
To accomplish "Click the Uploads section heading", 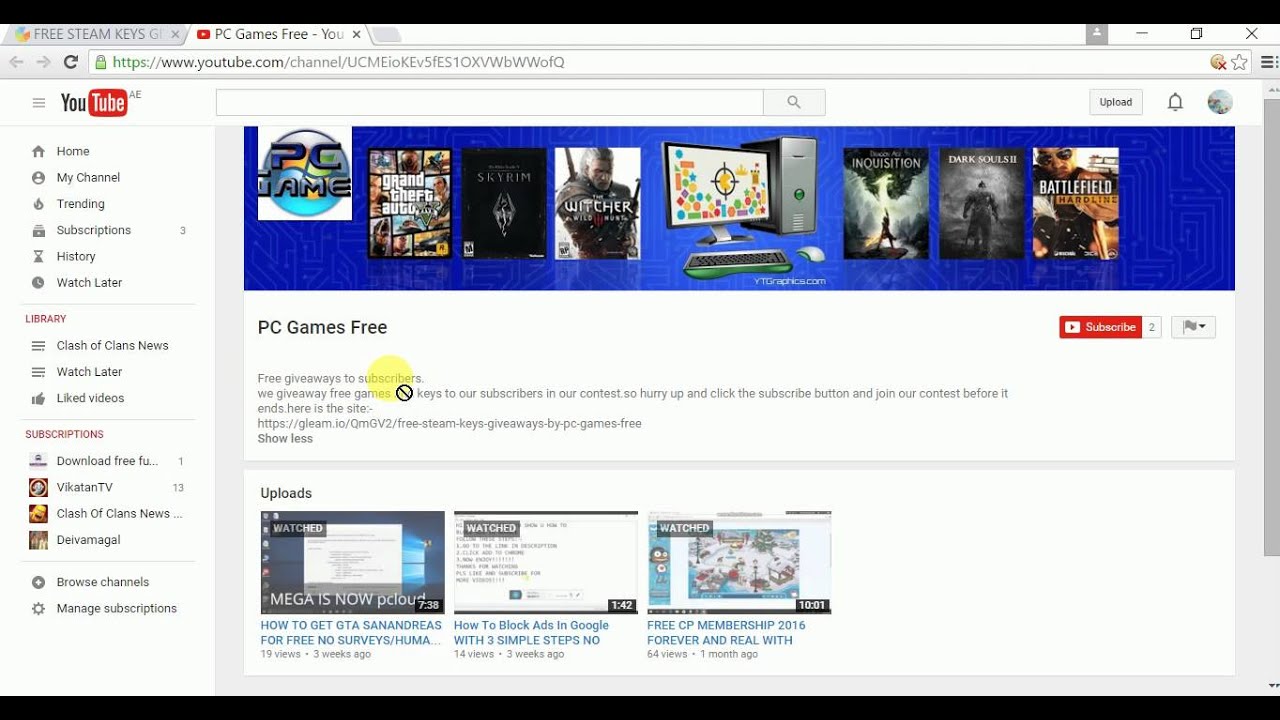I will click(286, 493).
